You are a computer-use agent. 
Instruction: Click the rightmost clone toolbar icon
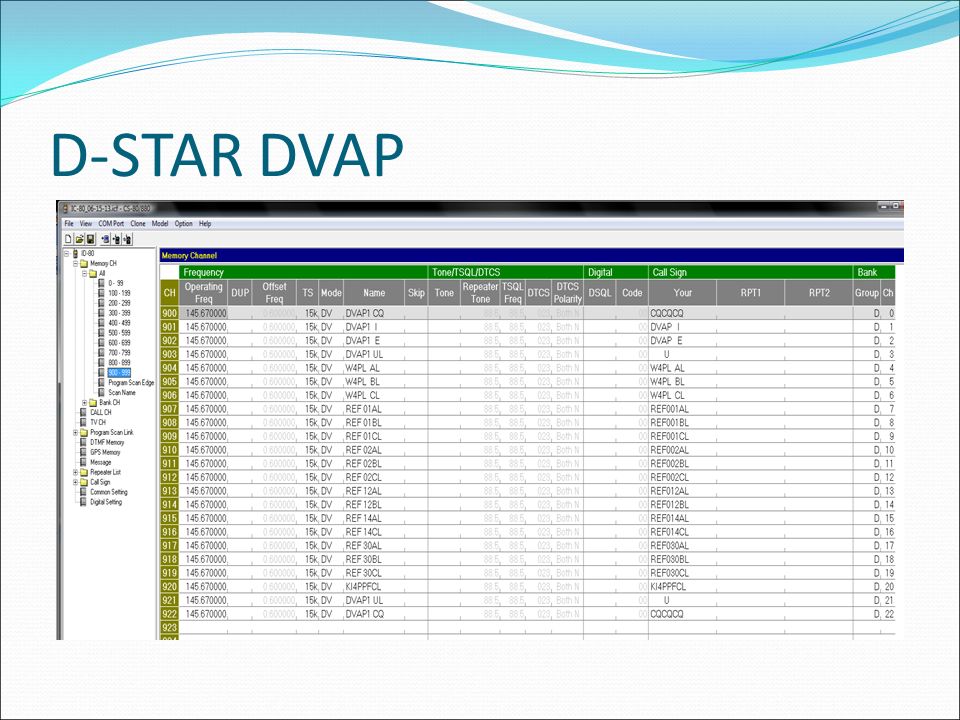127,239
